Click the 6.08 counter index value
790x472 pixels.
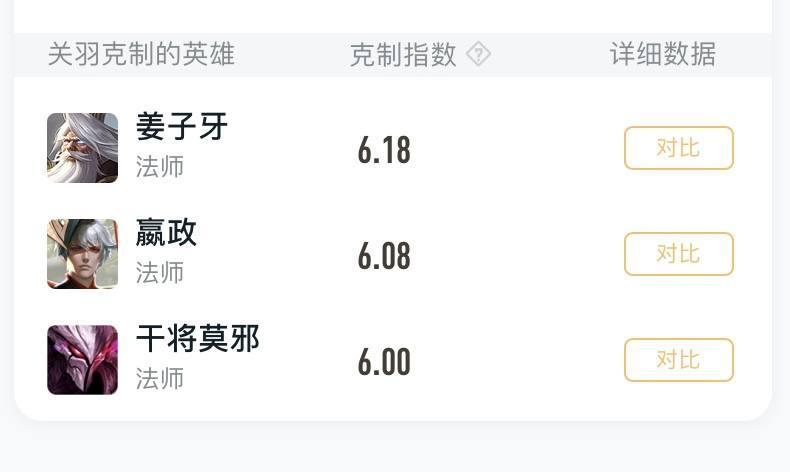pos(384,256)
